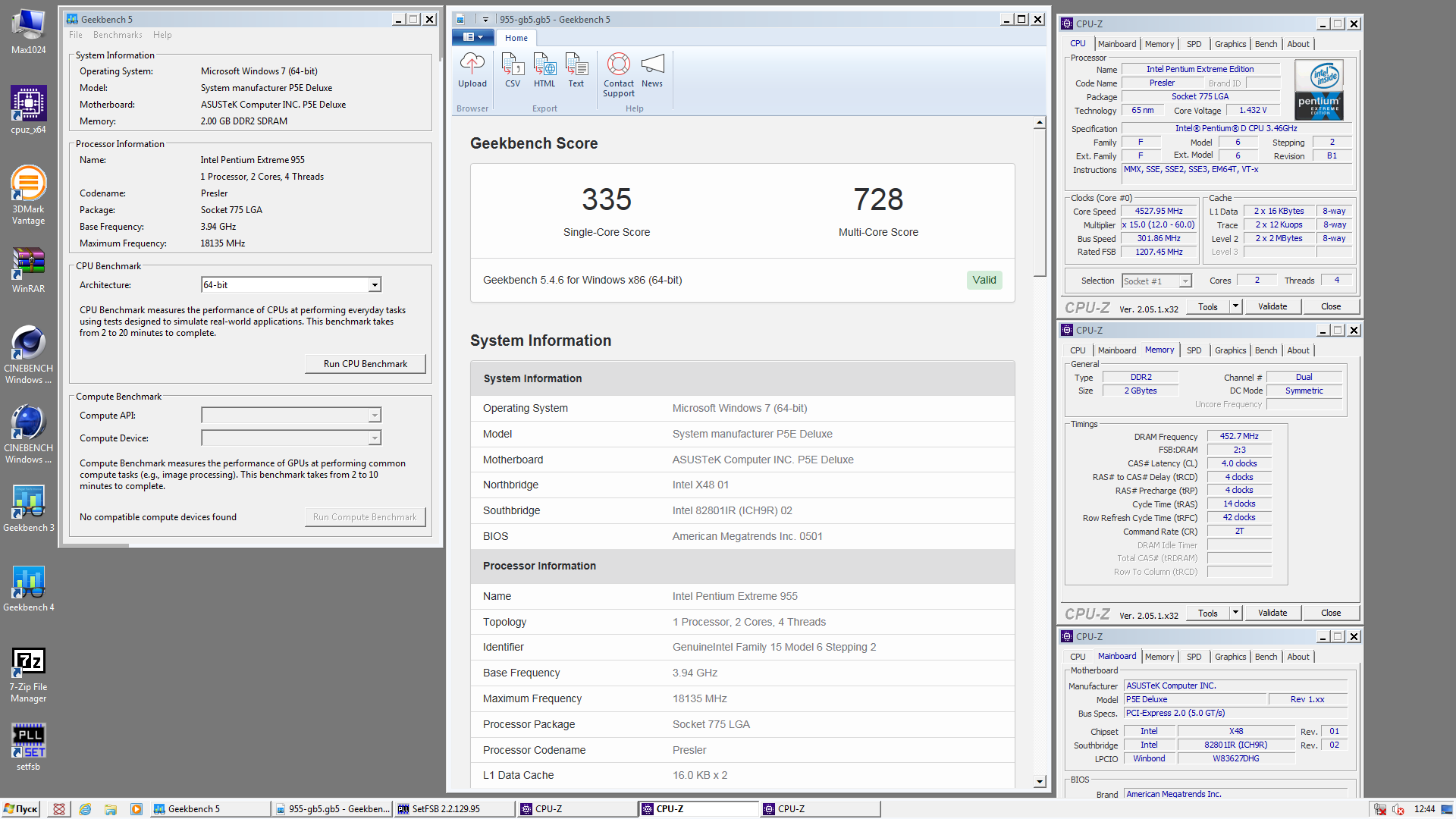
Task: Open Geekbench 3 desktop shortcut
Action: coord(28,509)
